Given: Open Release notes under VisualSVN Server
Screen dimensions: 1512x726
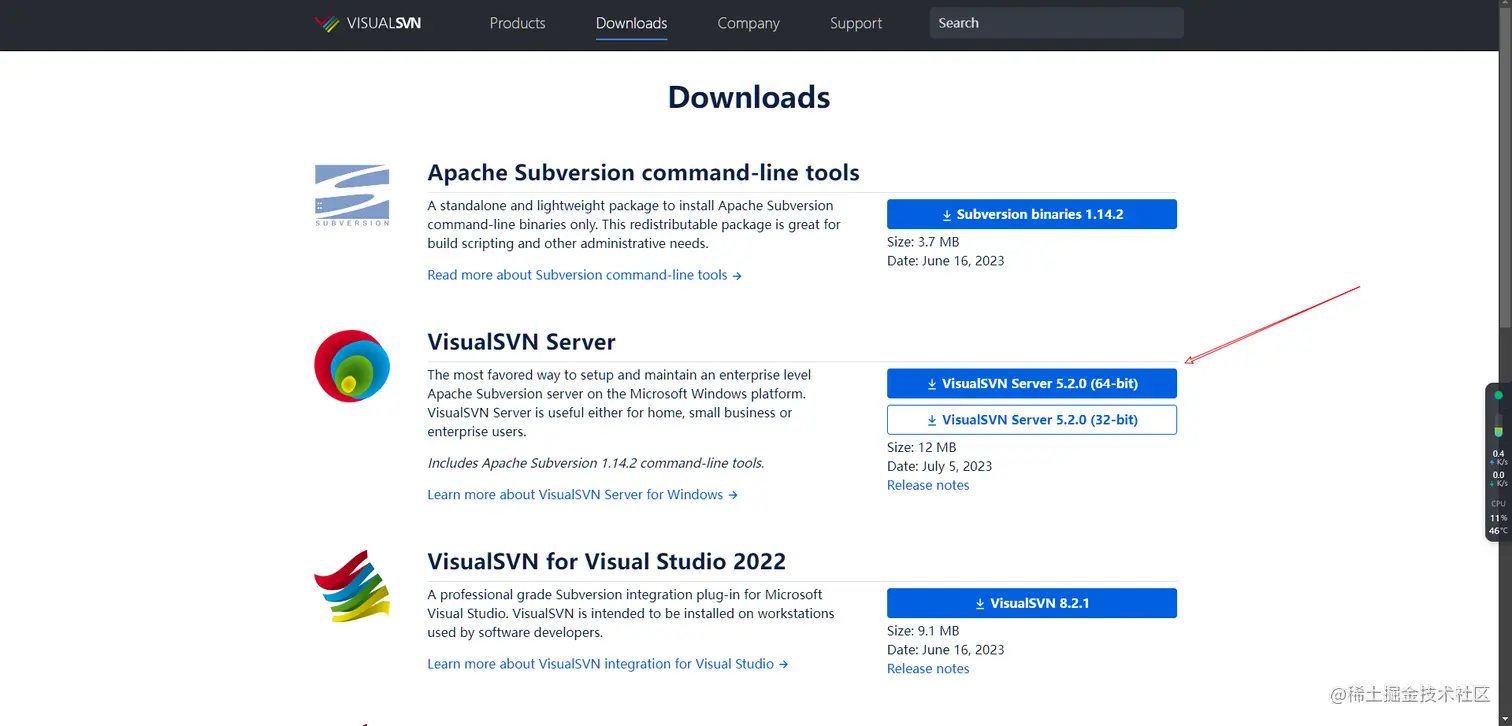Looking at the screenshot, I should 928,485.
